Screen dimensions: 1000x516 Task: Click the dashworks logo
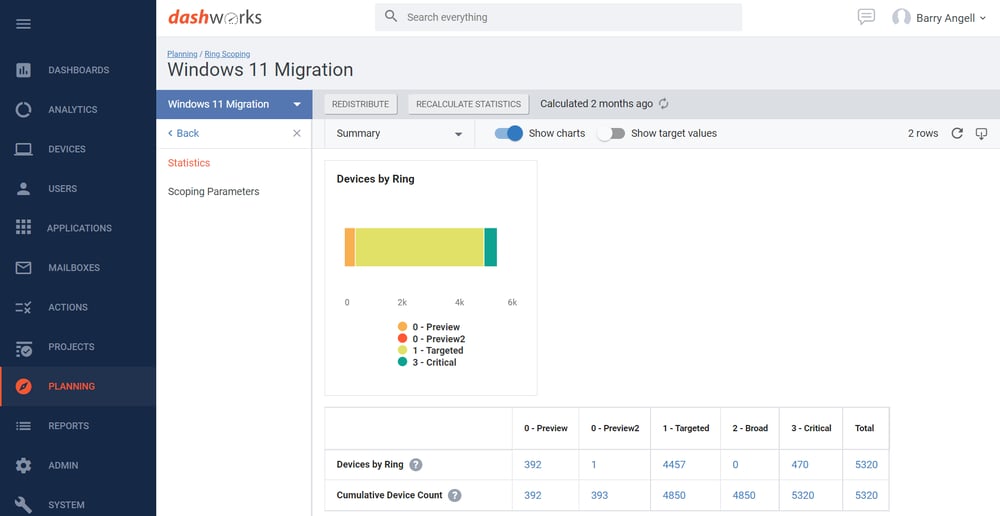(215, 17)
